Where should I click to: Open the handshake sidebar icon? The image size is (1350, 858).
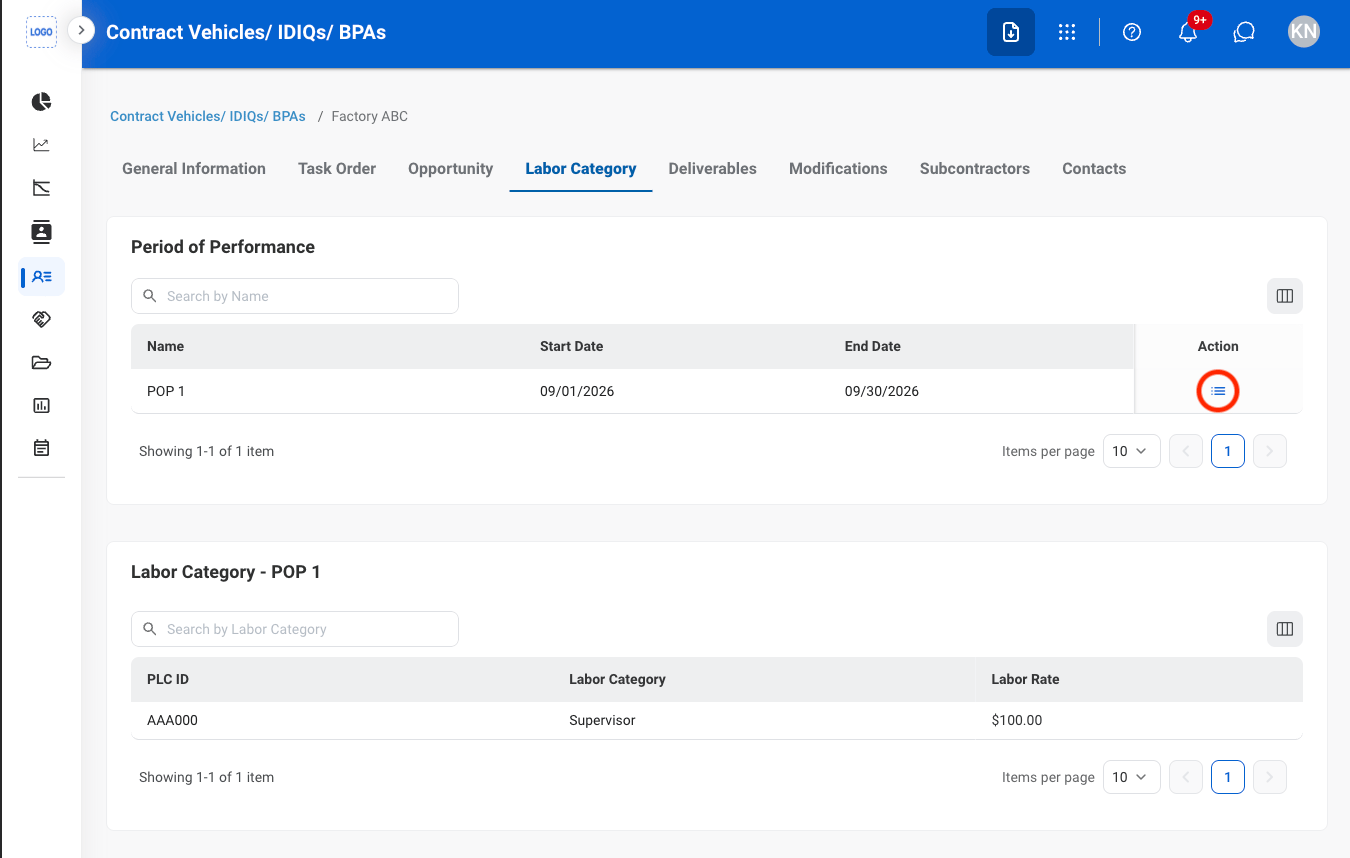click(x=41, y=319)
